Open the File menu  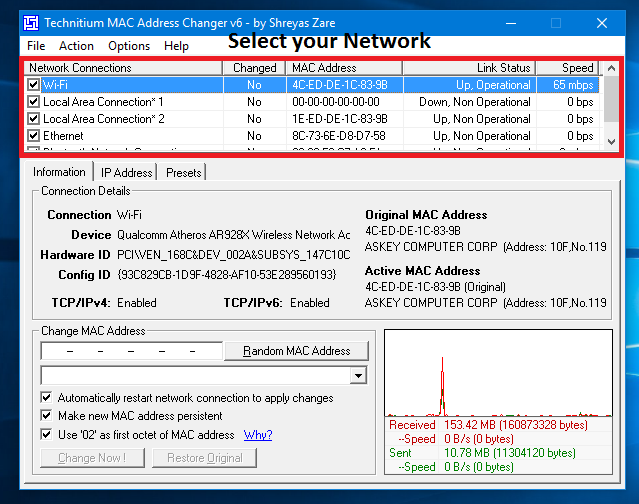(x=36, y=46)
